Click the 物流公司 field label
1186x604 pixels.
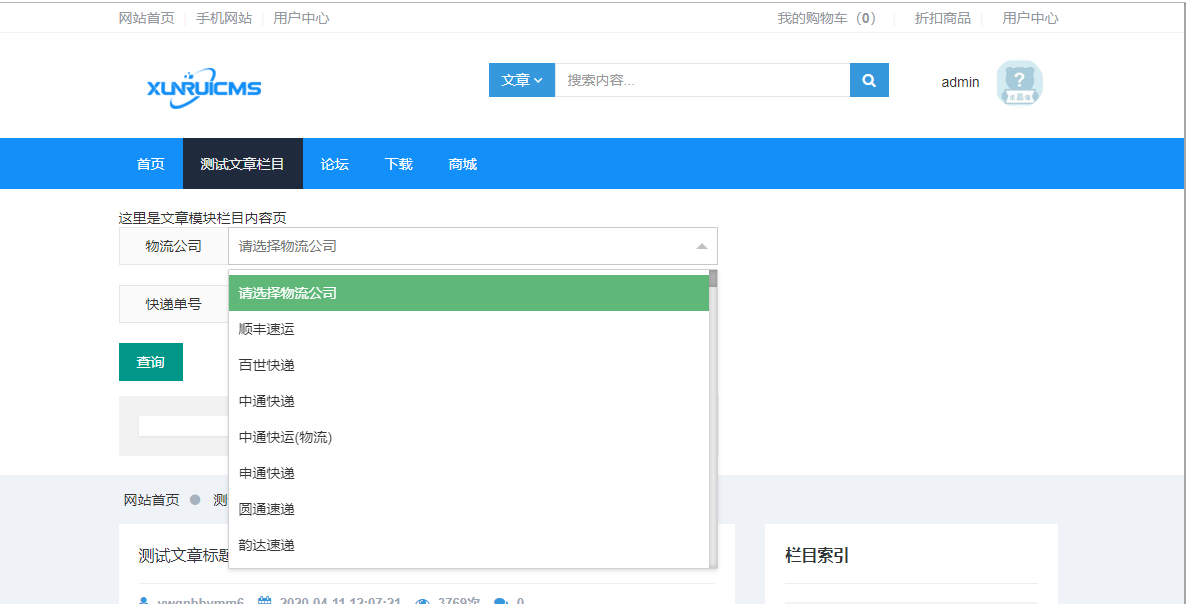(174, 246)
